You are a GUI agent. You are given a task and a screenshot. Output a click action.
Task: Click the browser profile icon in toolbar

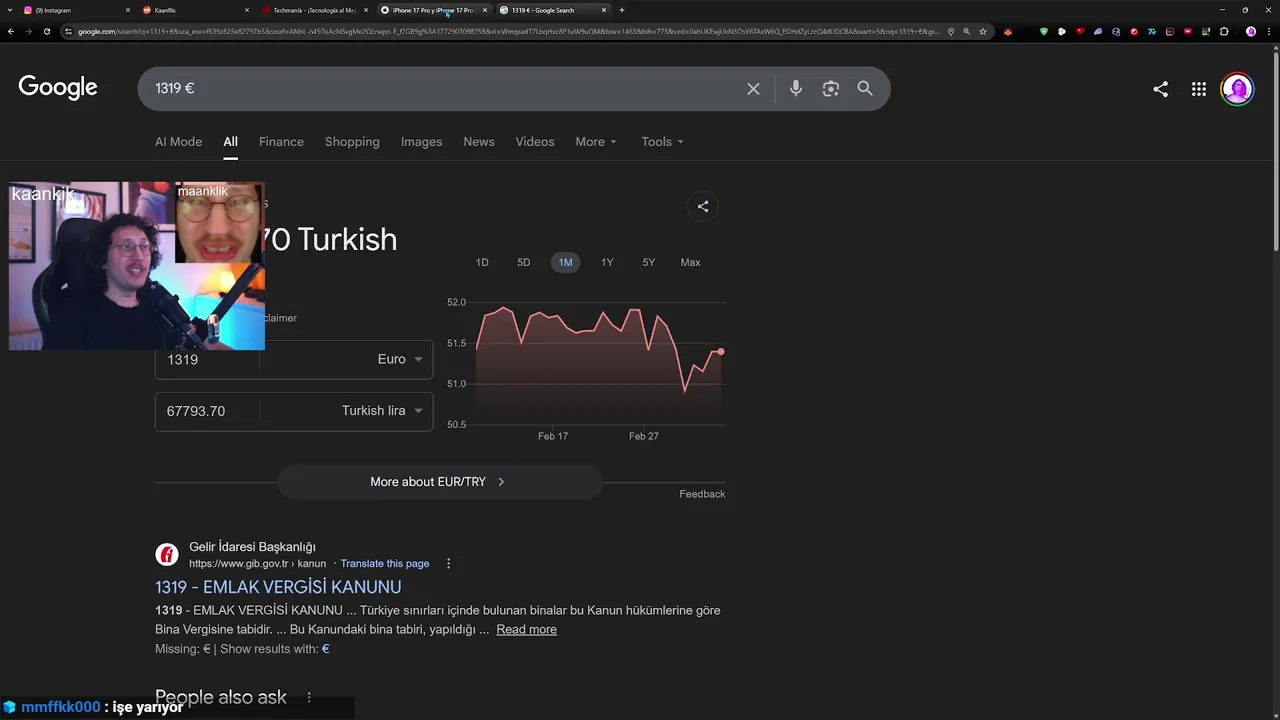pyautogui.click(x=1251, y=31)
